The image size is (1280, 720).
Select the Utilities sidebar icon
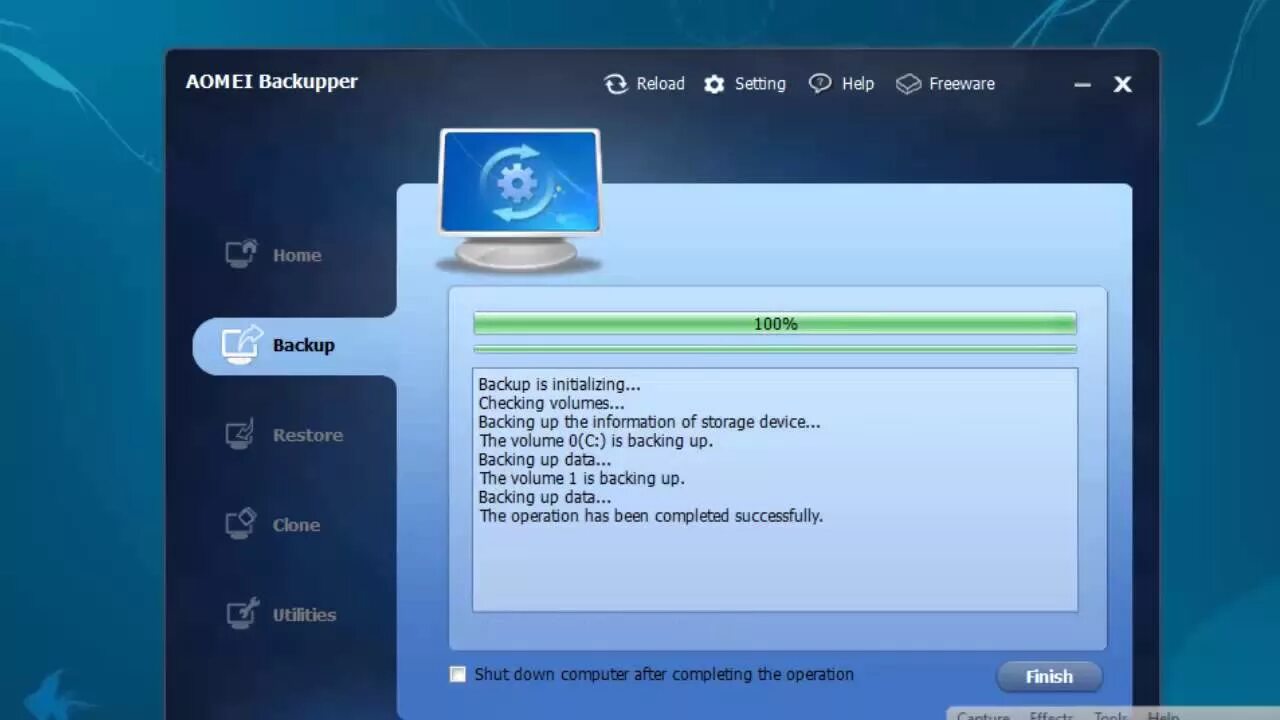pyautogui.click(x=241, y=613)
